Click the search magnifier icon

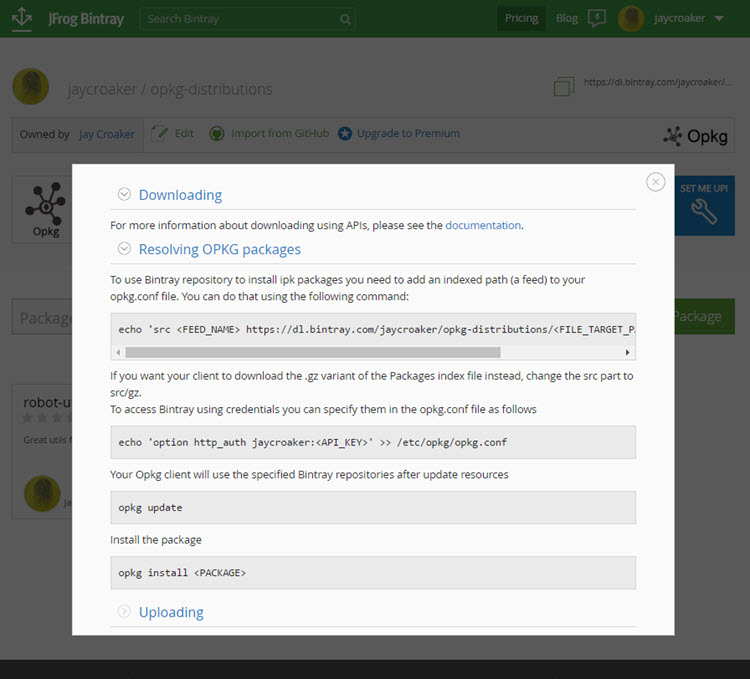[345, 19]
